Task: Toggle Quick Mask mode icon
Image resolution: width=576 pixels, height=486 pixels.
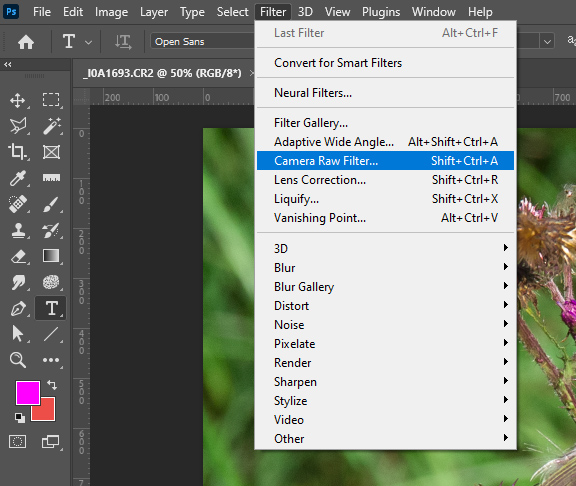Action: coord(17,441)
